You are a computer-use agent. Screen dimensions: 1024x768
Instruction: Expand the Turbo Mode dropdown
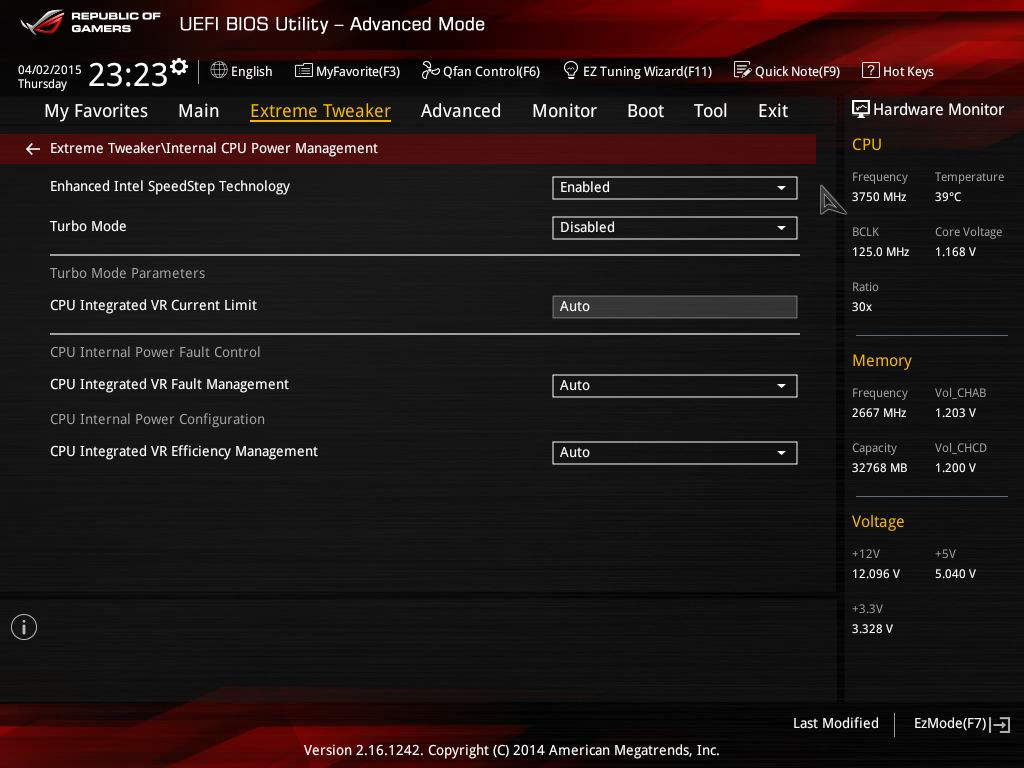click(x=674, y=227)
